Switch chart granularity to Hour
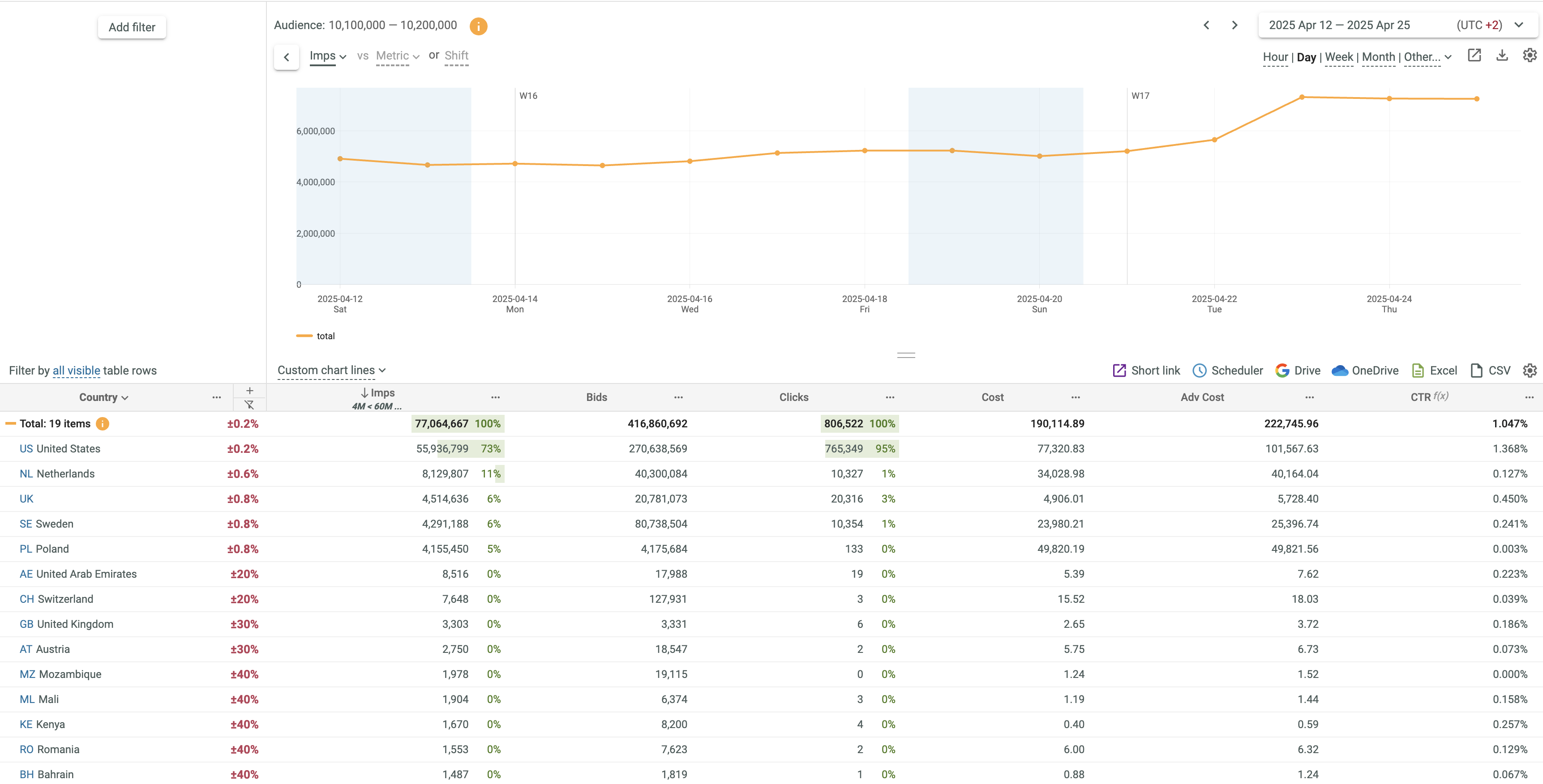The width and height of the screenshot is (1543, 784). coord(1275,57)
